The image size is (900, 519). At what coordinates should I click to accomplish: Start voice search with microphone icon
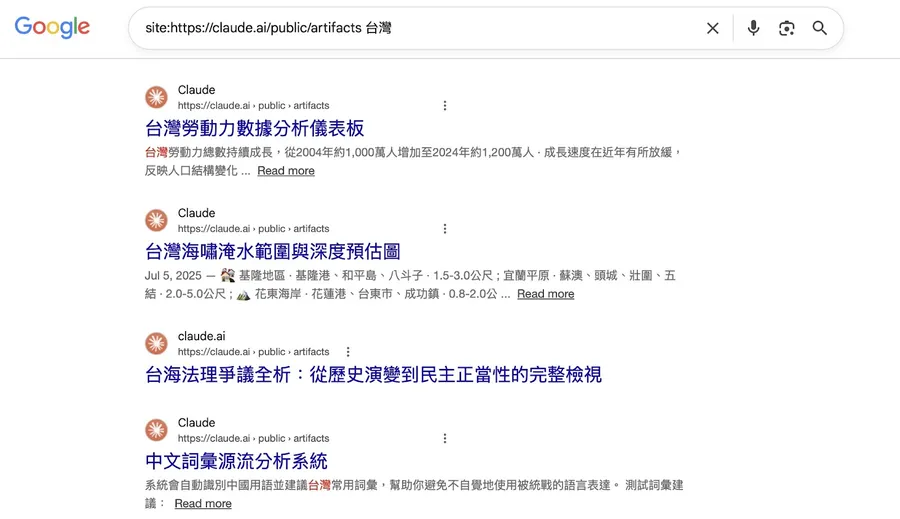[753, 28]
